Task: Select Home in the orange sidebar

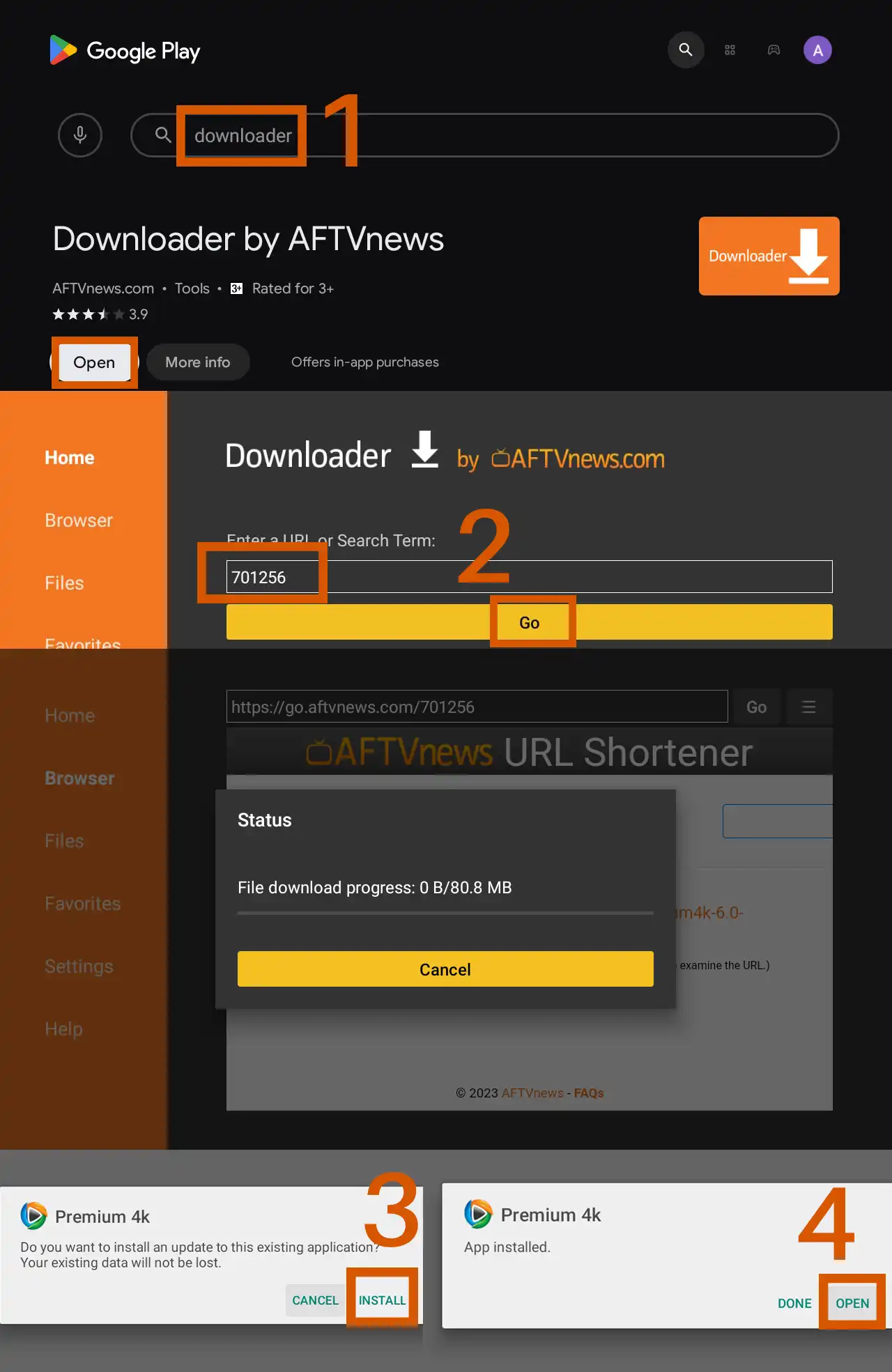Action: click(x=70, y=458)
